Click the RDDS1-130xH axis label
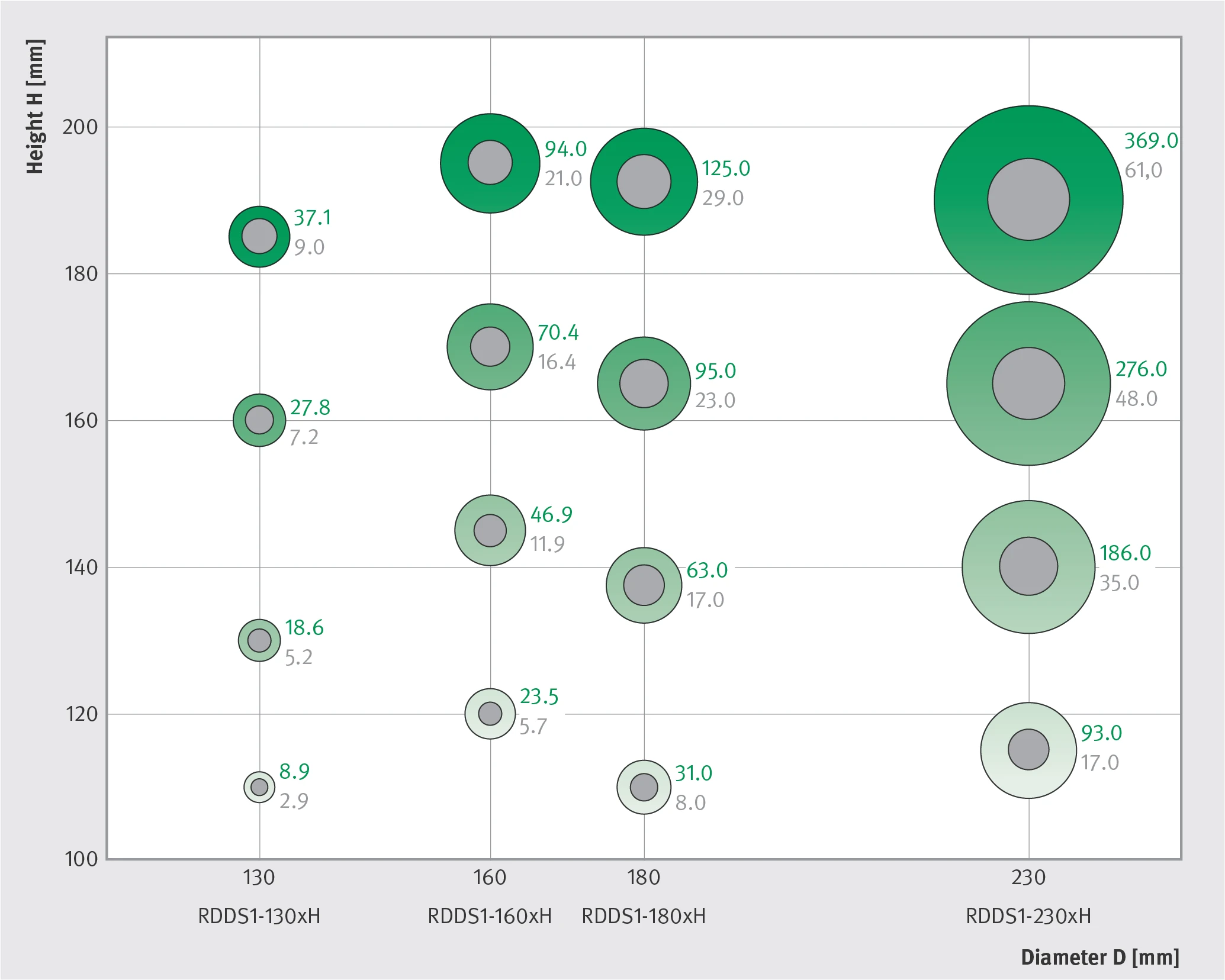Screen dimensions: 1225x980 (x=259, y=916)
